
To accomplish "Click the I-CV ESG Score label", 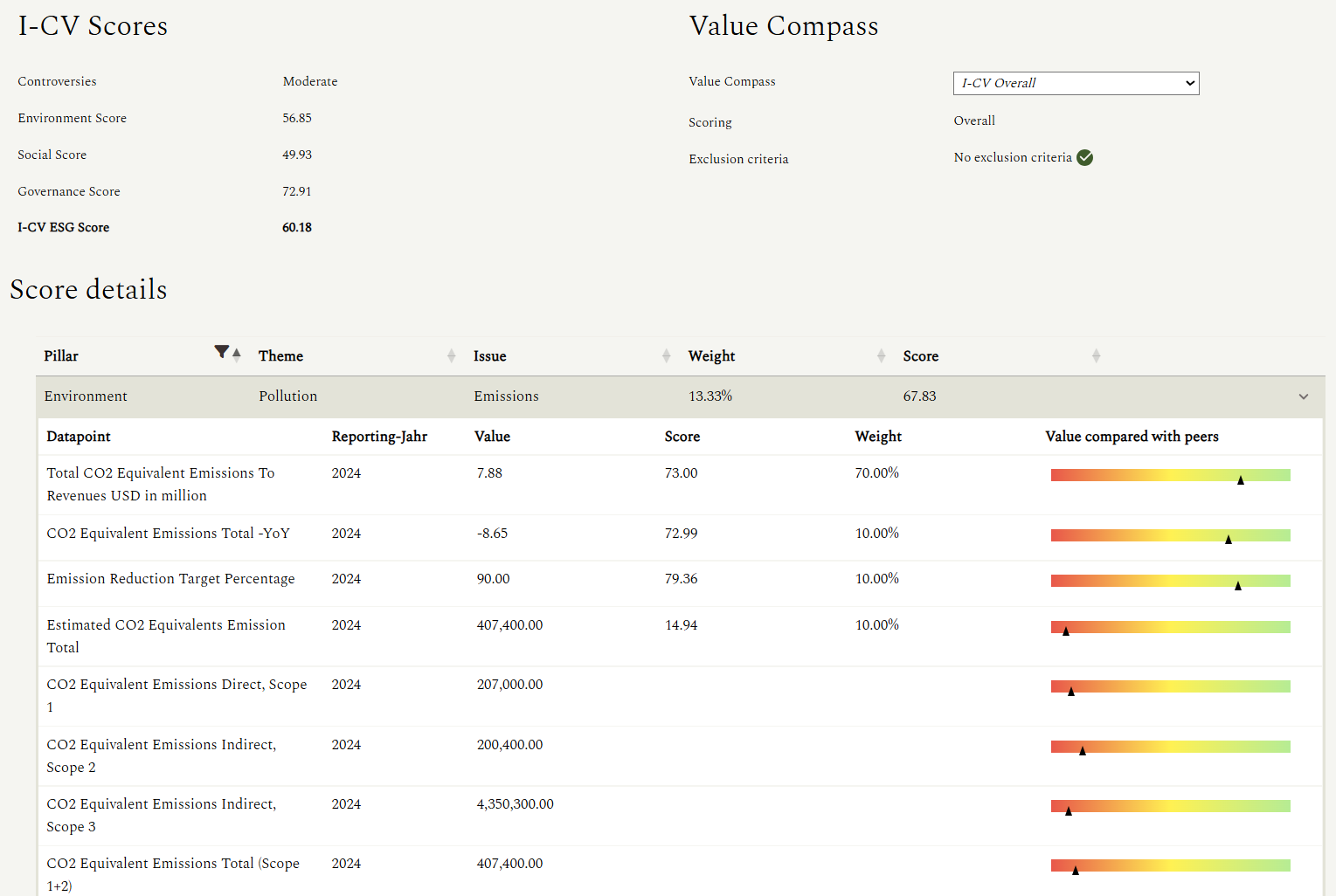I will click(64, 228).
